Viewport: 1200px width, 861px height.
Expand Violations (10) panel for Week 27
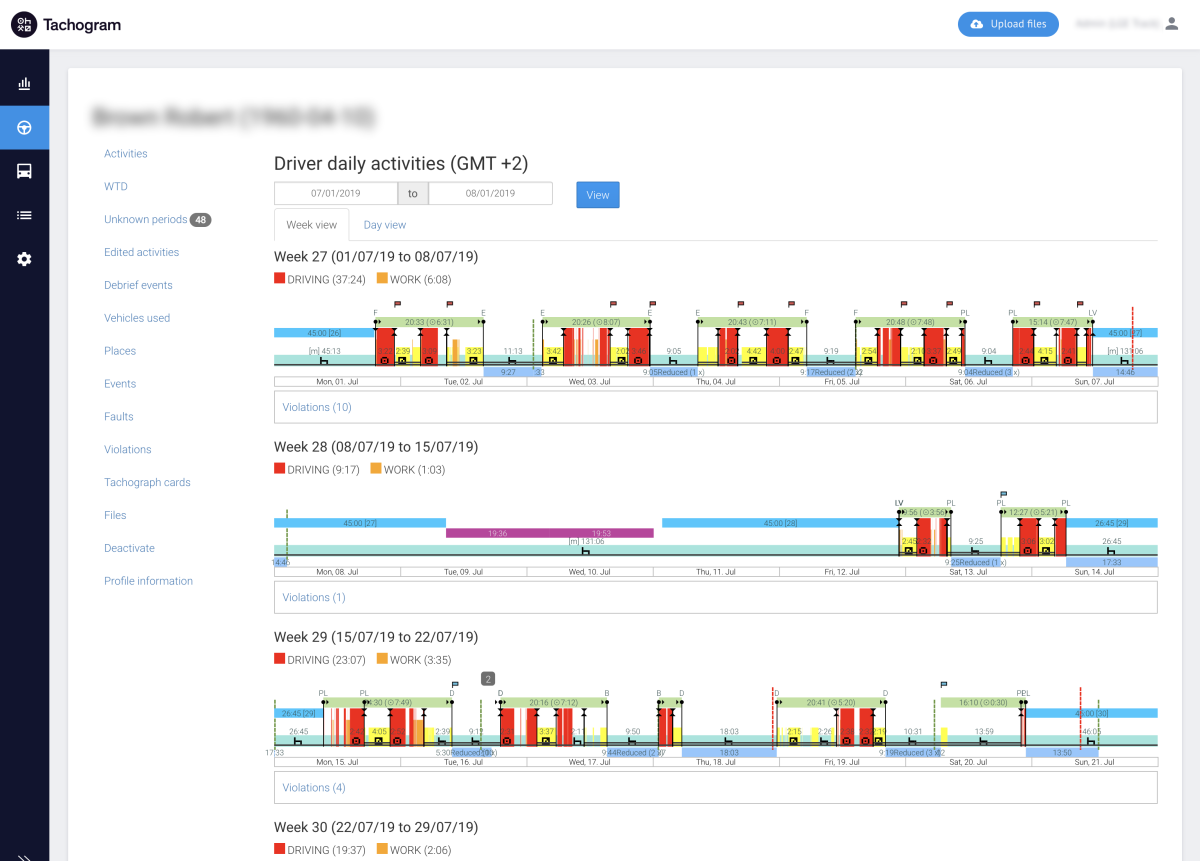pos(316,407)
